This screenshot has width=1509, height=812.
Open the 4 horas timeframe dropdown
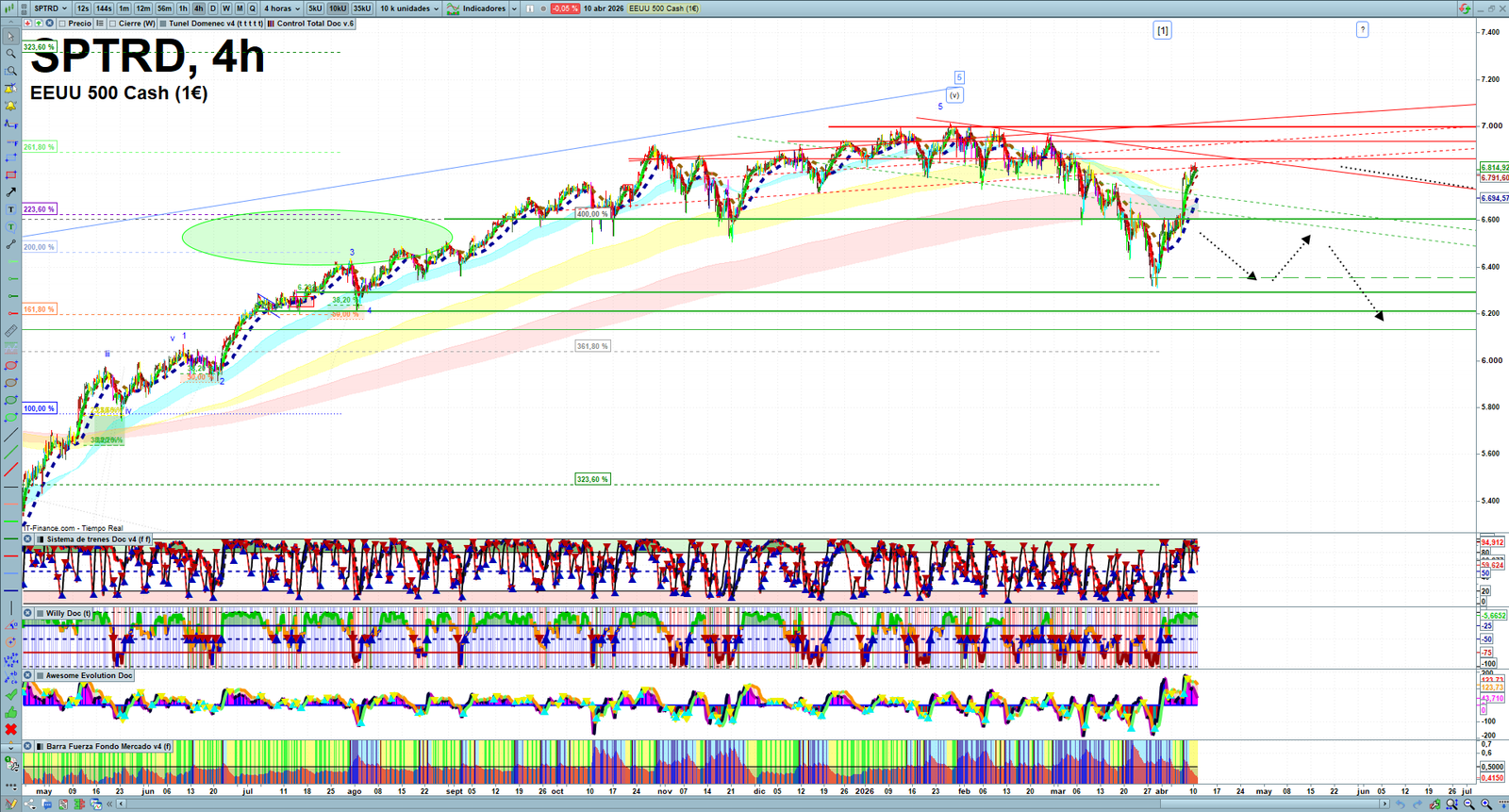tap(282, 8)
